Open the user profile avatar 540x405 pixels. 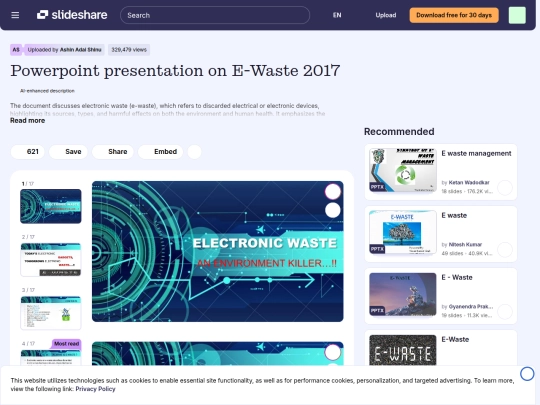coord(517,15)
